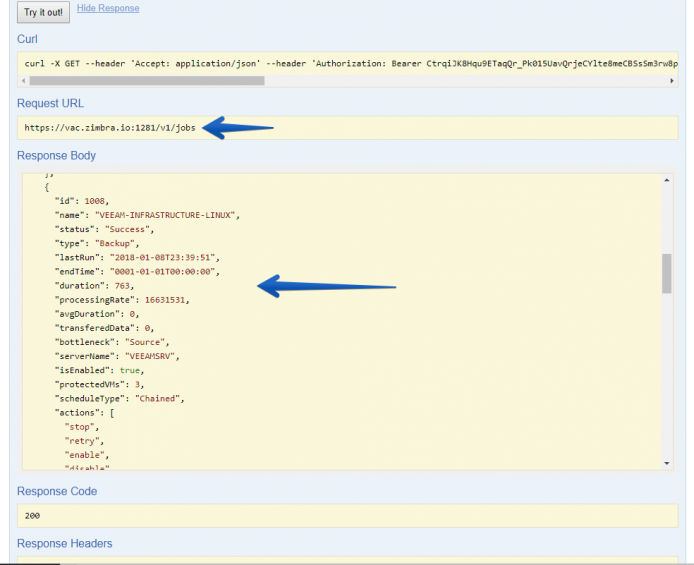This screenshot has height=565, width=694.
Task: Click the Try it out! button
Action: pyautogui.click(x=43, y=12)
